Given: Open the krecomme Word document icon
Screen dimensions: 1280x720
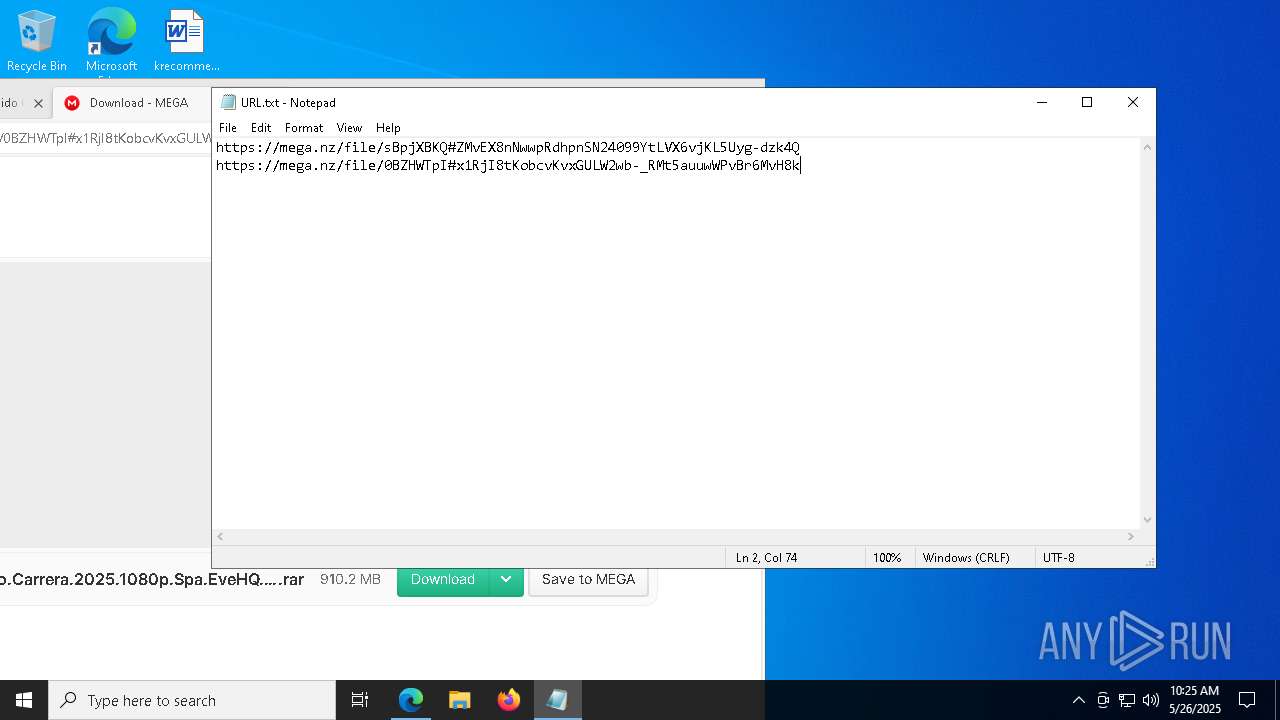Looking at the screenshot, I should coord(186,40).
